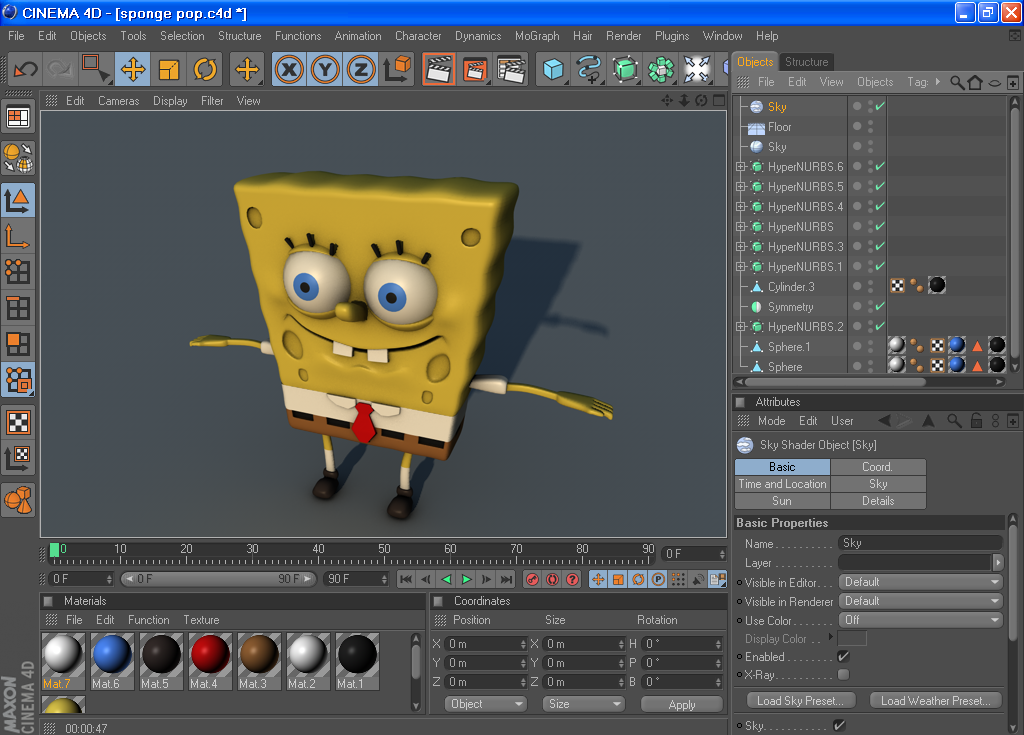Viewport: 1024px width, 735px height.
Task: Open Time and Location tab
Action: [782, 484]
